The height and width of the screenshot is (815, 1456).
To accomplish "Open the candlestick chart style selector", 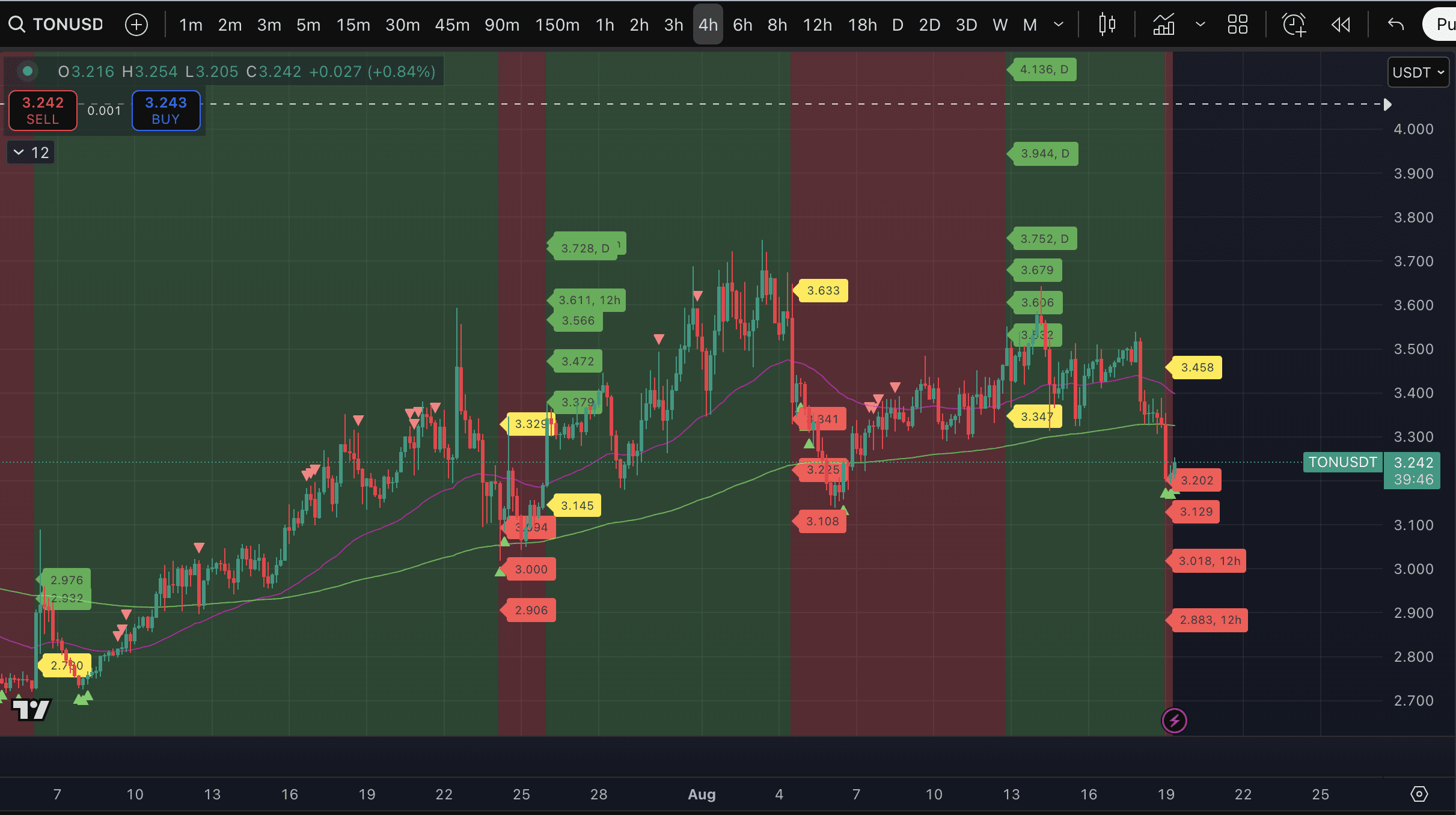I will point(1107,25).
